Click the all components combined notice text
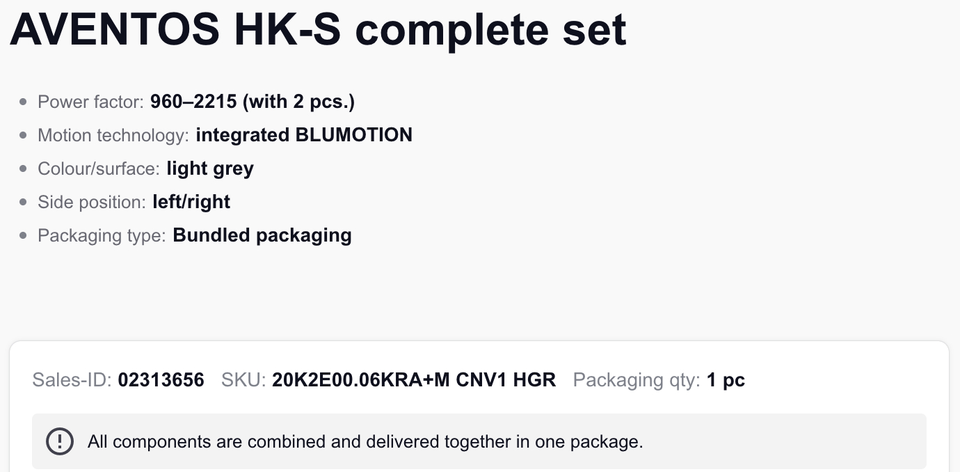 click(x=365, y=441)
